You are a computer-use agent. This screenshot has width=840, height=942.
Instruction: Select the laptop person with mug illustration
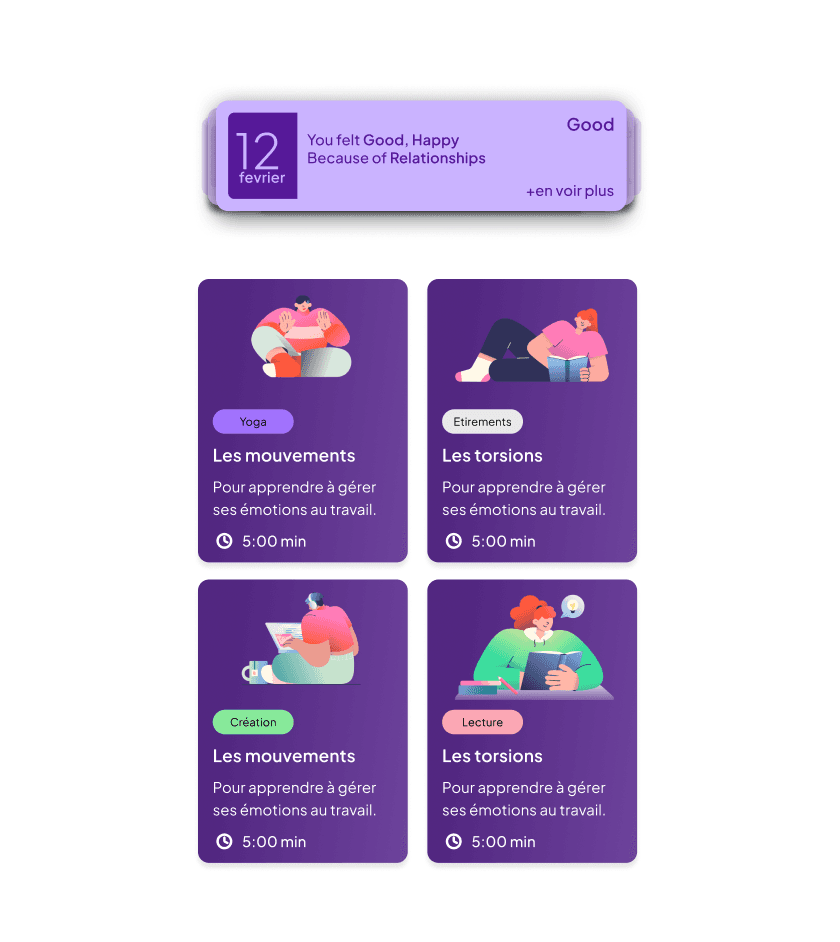[x=300, y=639]
